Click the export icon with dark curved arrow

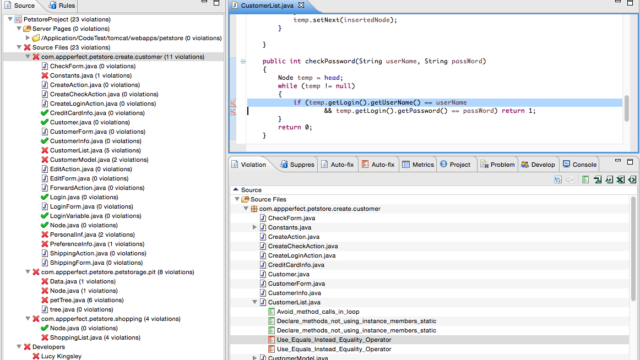(x=598, y=180)
